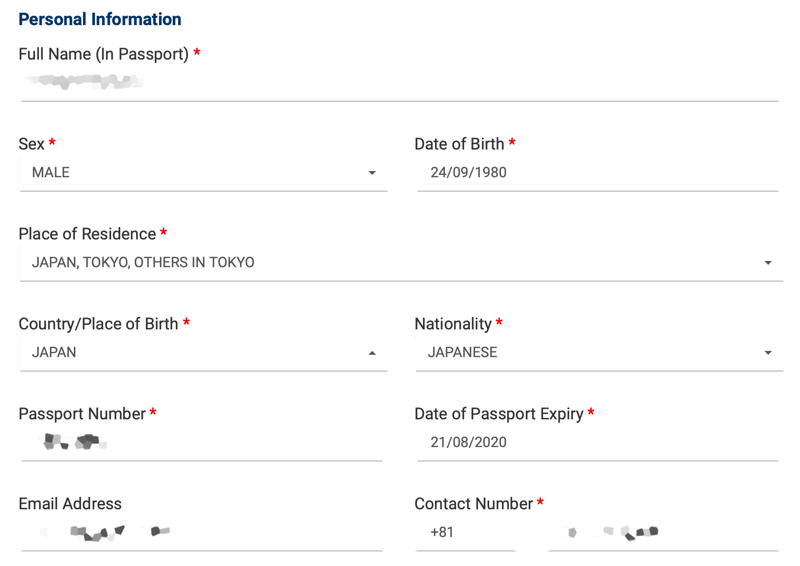Click the Full Name (In Passport) field
Viewport: 800px width, 566px height.
[x=399, y=82]
